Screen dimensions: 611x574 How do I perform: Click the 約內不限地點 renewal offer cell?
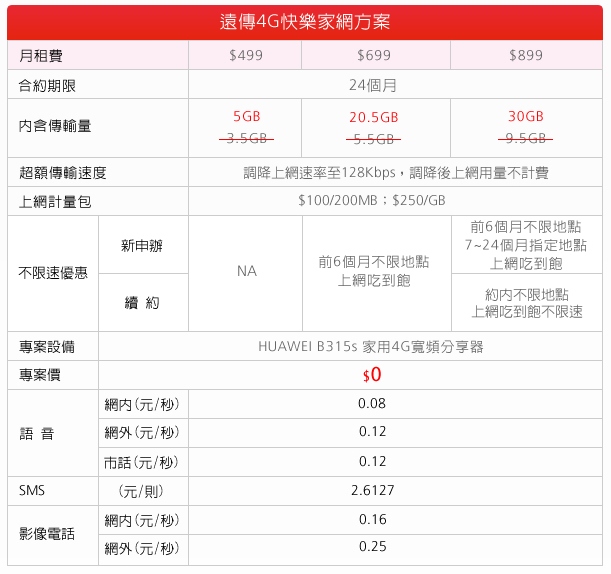527,303
